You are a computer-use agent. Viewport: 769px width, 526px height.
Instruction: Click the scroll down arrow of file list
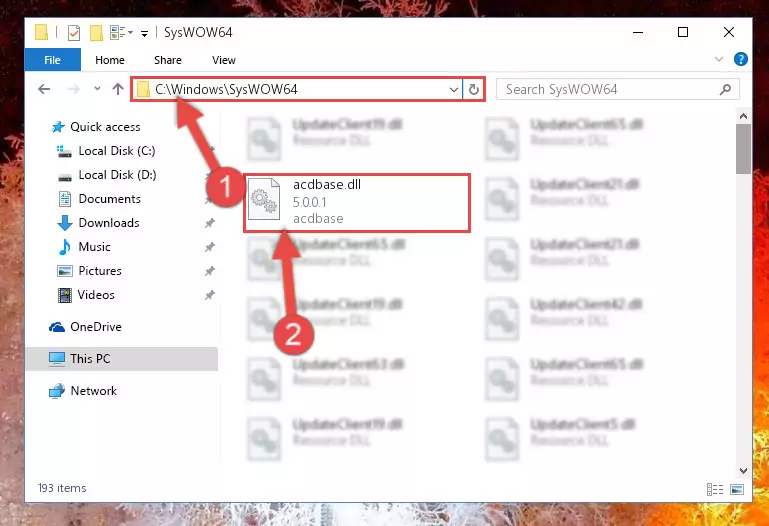[743, 471]
